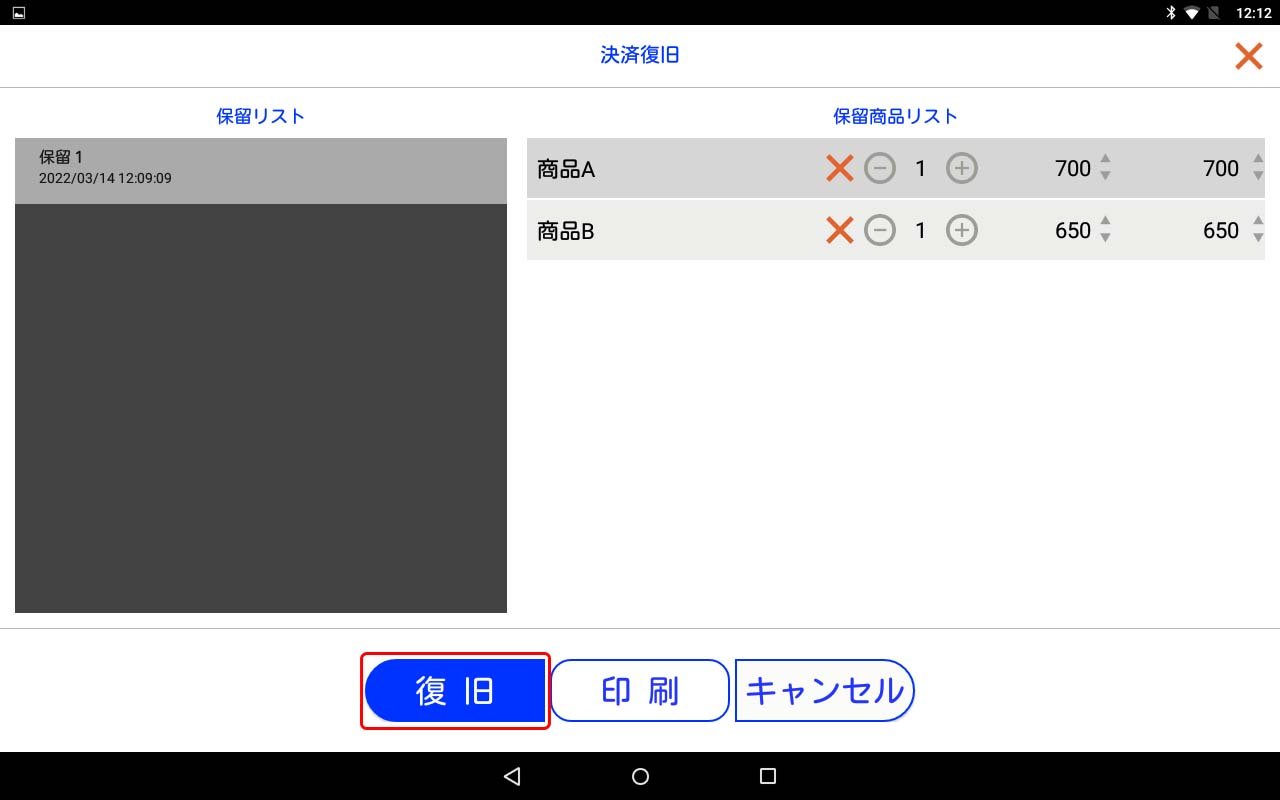Tap the image notification icon in status bar
Image resolution: width=1280 pixels, height=800 pixels.
pyautogui.click(x=19, y=13)
